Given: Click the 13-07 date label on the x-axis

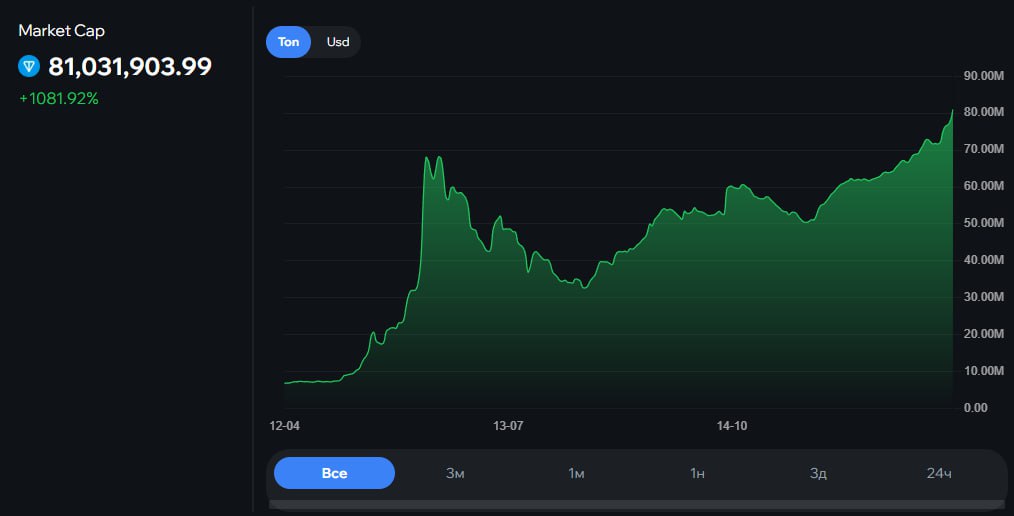Looking at the screenshot, I should click(x=508, y=426).
